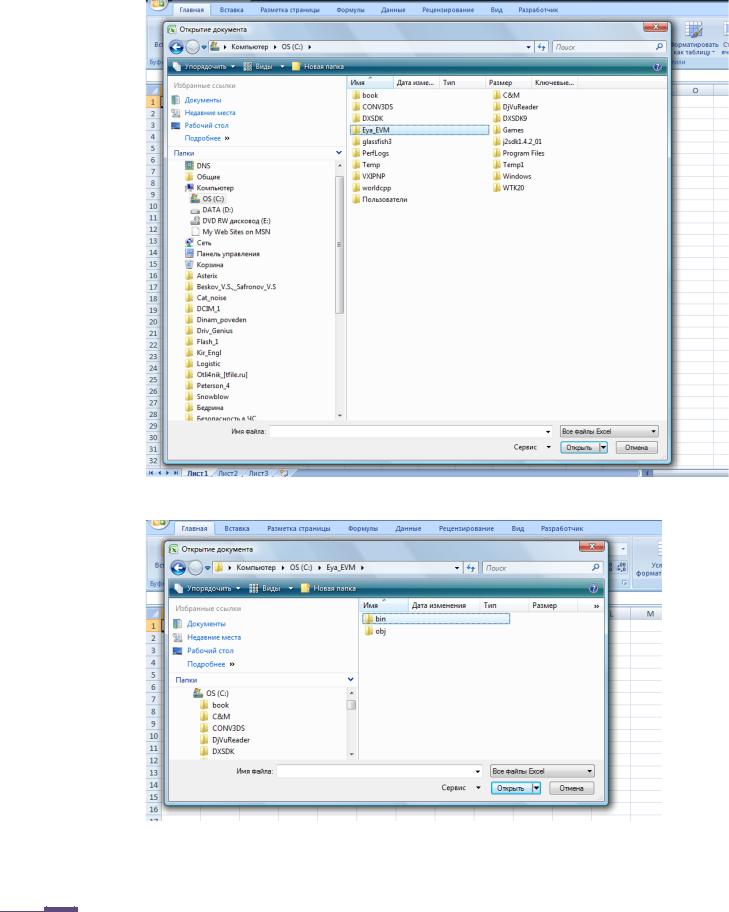
Task: Open Сервис dropdown in Eya_EVM dialog
Action: coord(478,788)
